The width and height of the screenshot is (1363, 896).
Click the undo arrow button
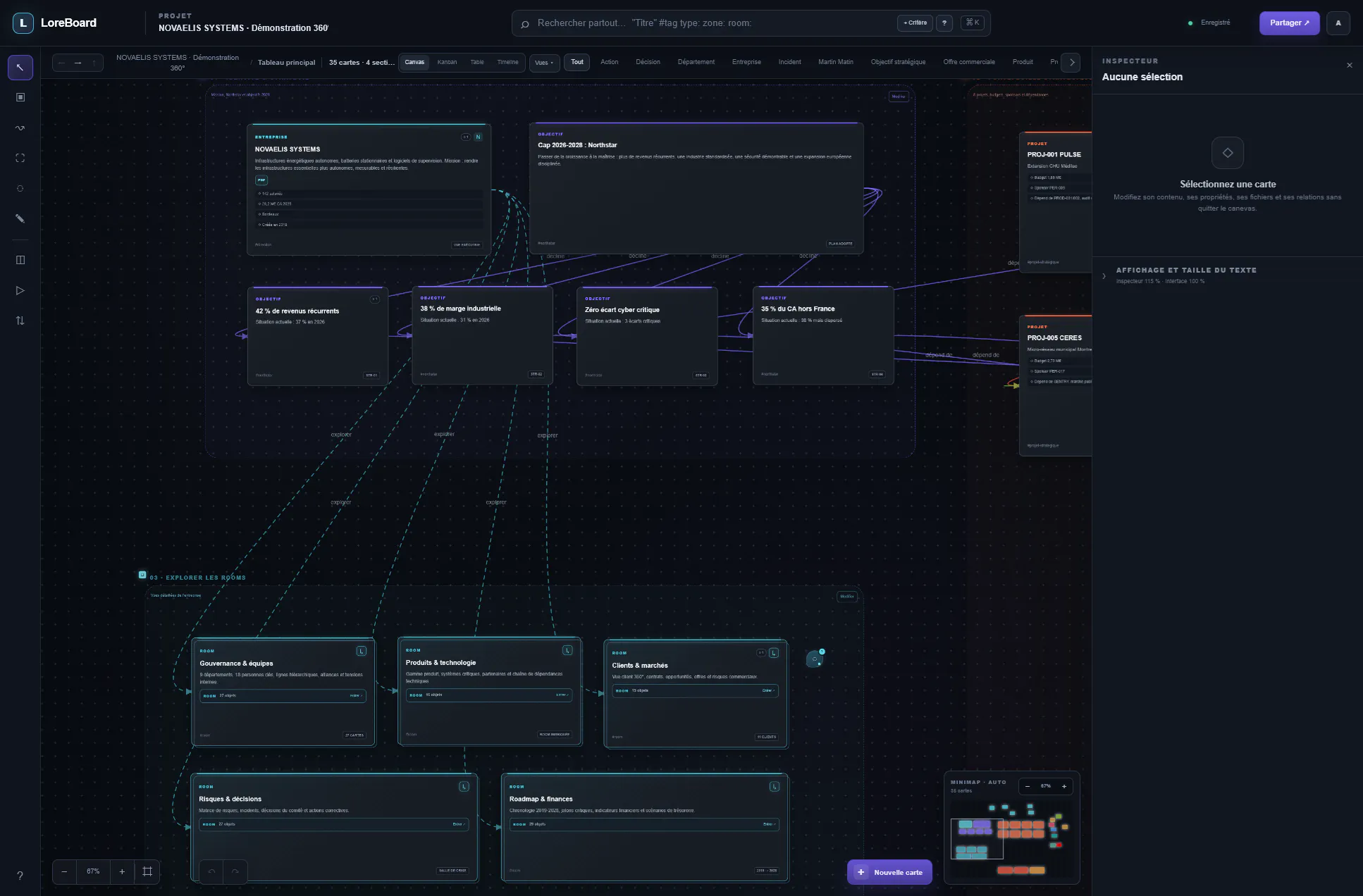pos(211,871)
